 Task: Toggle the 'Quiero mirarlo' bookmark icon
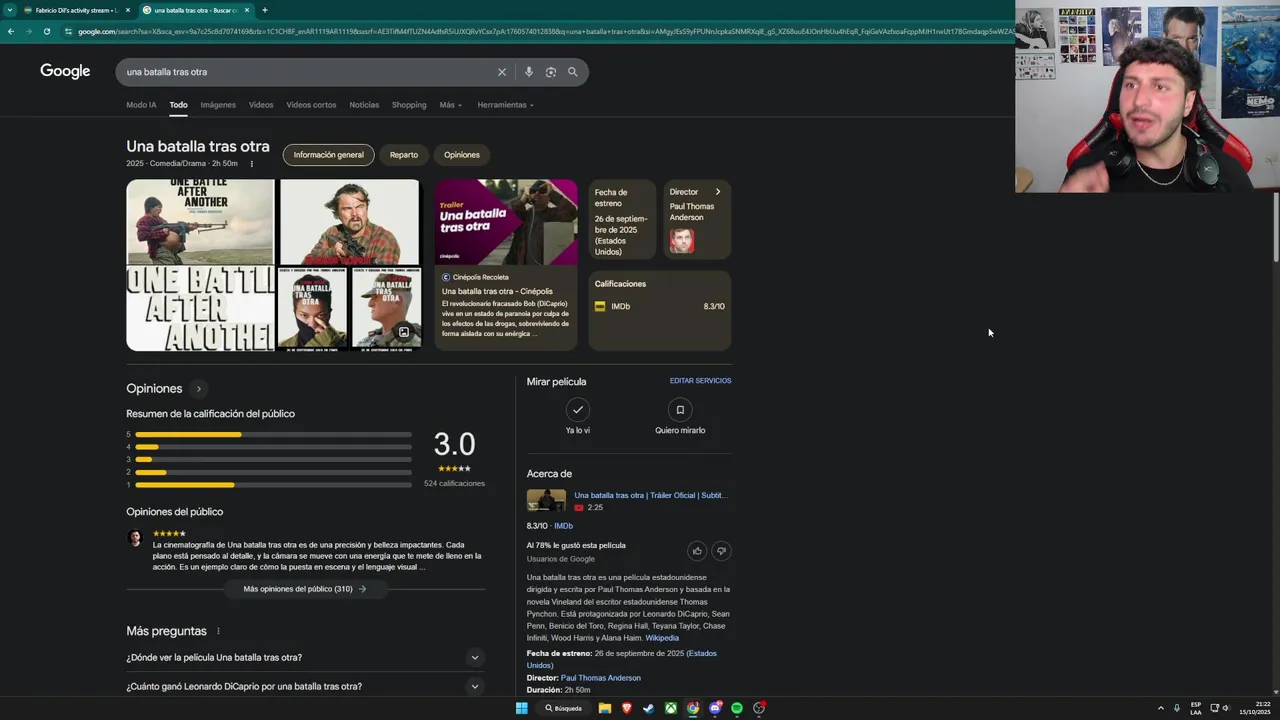680,409
